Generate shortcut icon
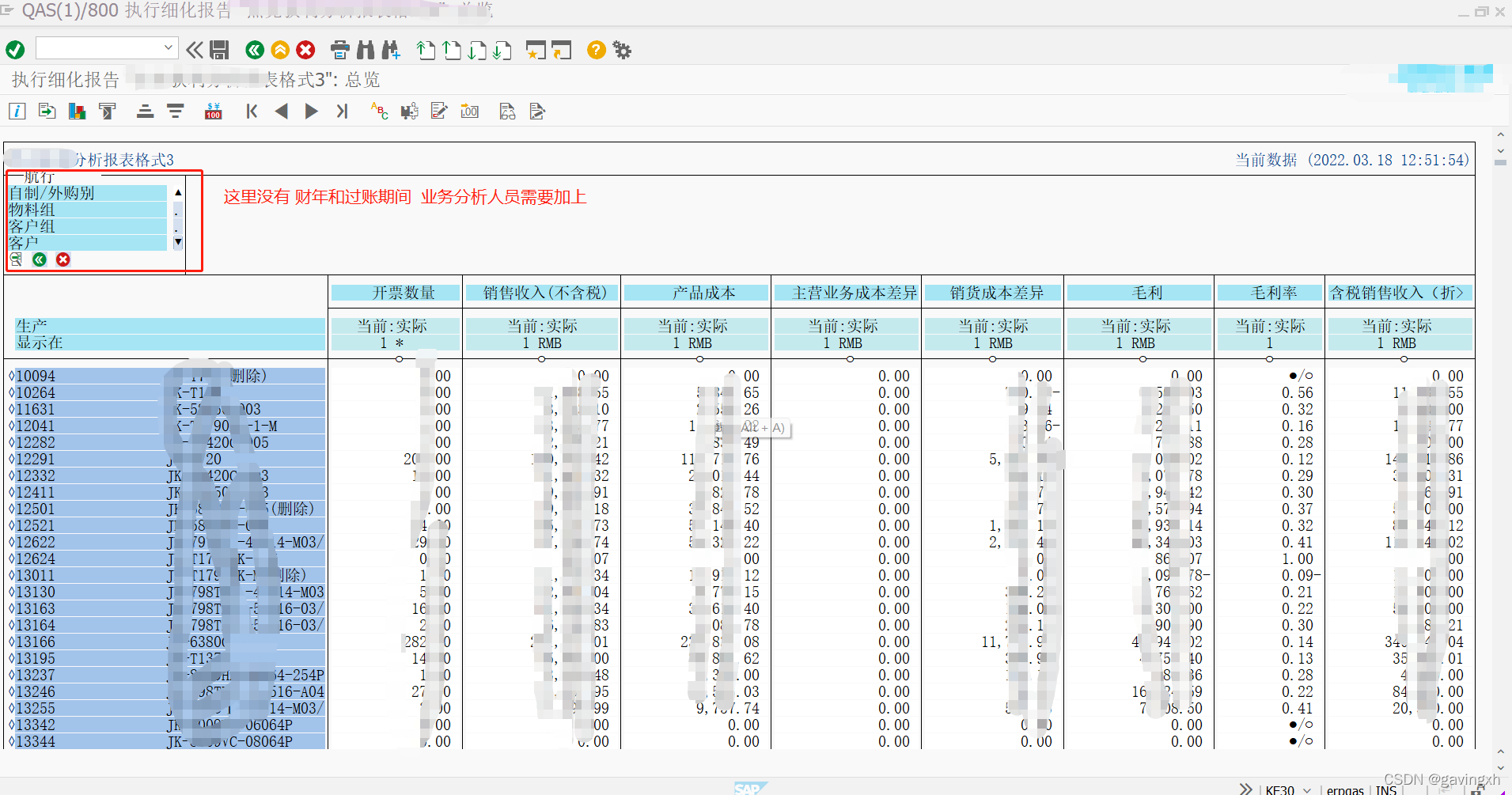The height and width of the screenshot is (795, 1512). 562,50
